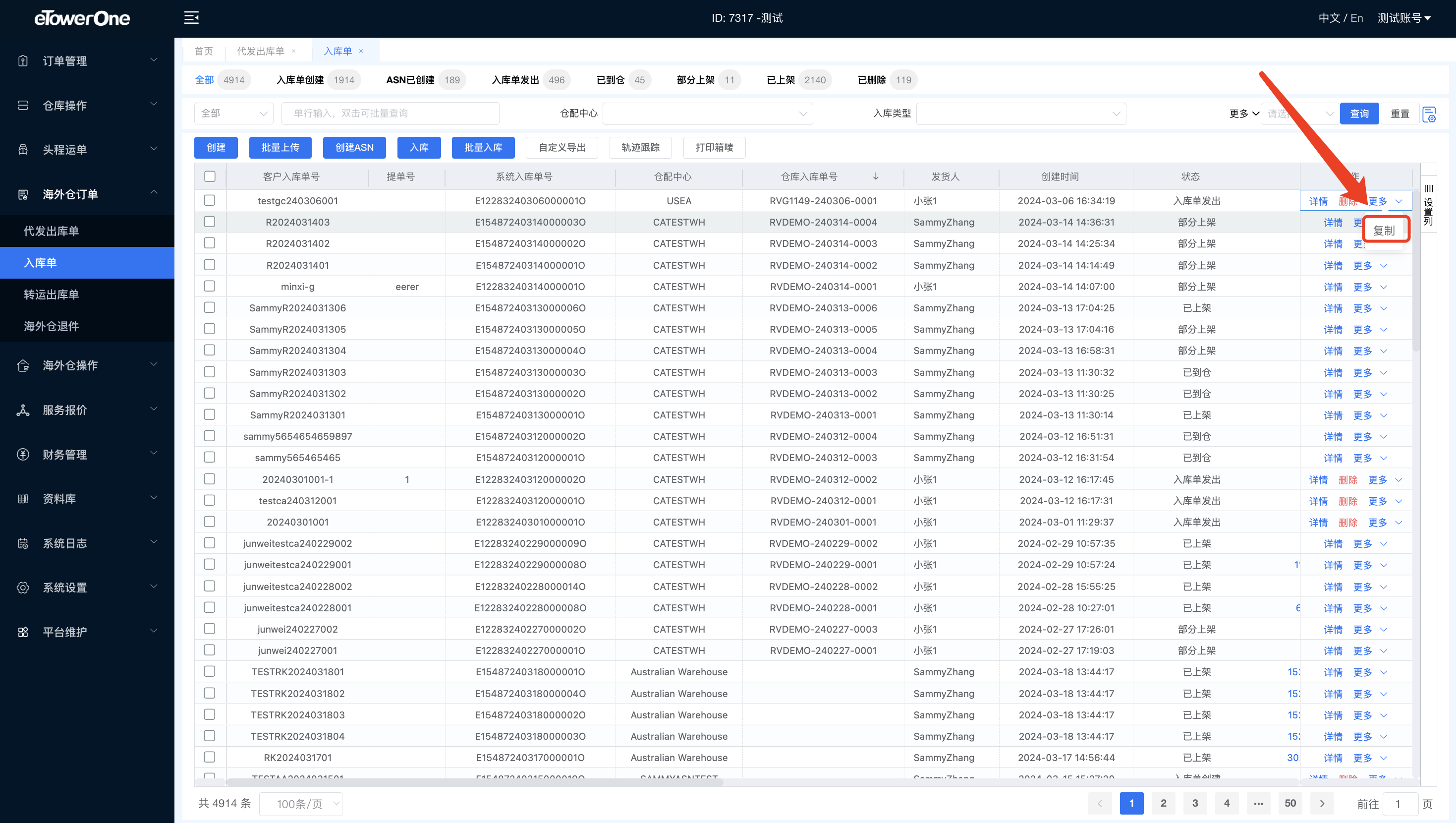Check the row testgc240306001
This screenshot has width=1456, height=823.
210,200
